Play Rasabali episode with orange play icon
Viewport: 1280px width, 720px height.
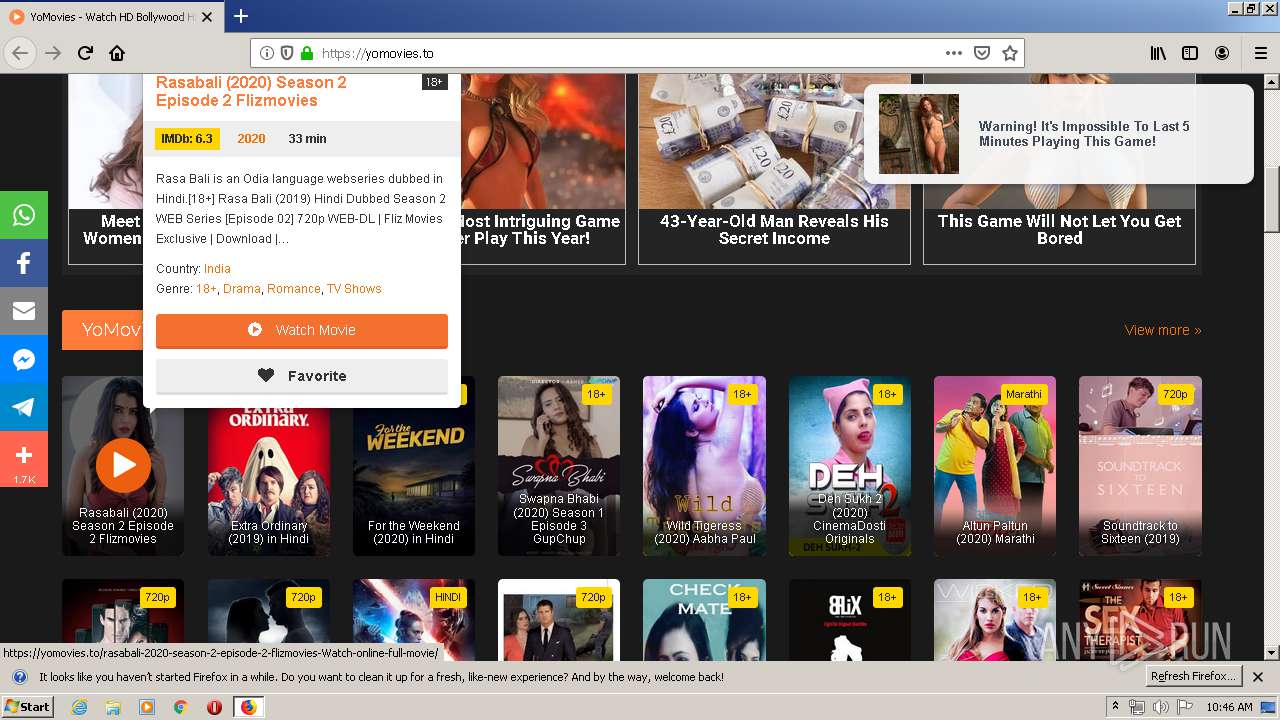tap(123, 465)
